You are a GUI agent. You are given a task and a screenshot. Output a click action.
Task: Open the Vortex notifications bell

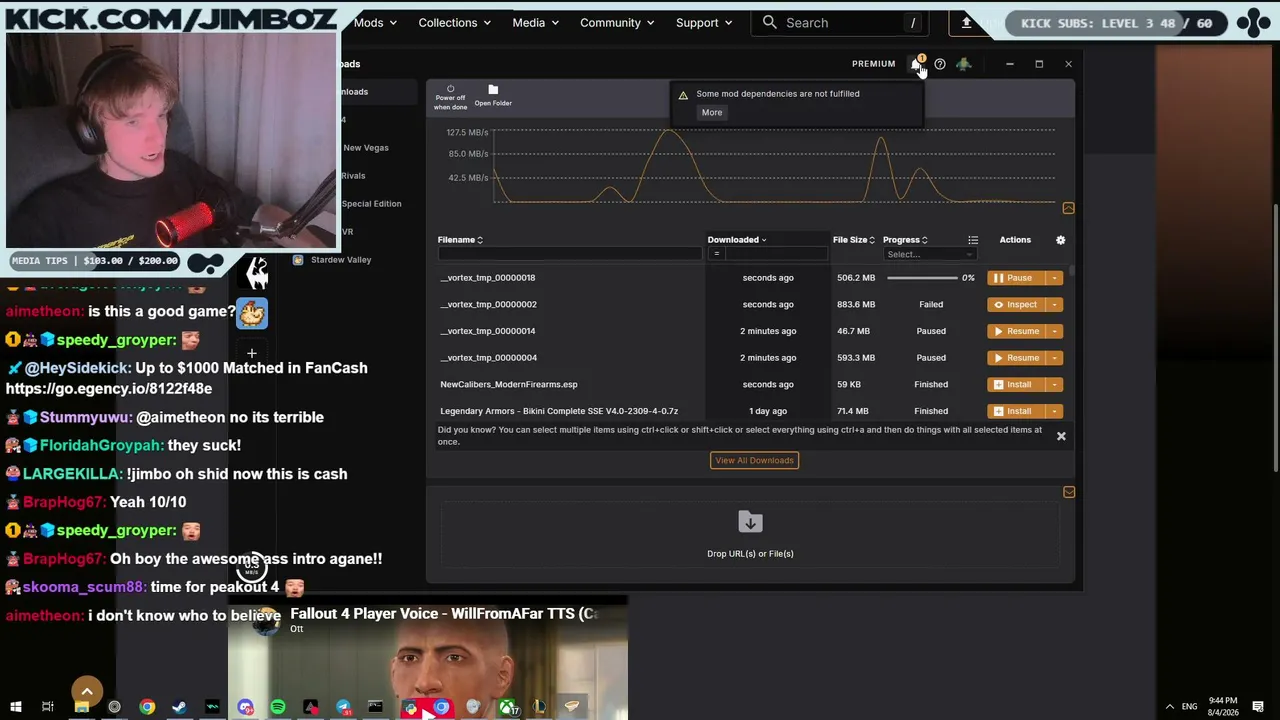point(916,64)
